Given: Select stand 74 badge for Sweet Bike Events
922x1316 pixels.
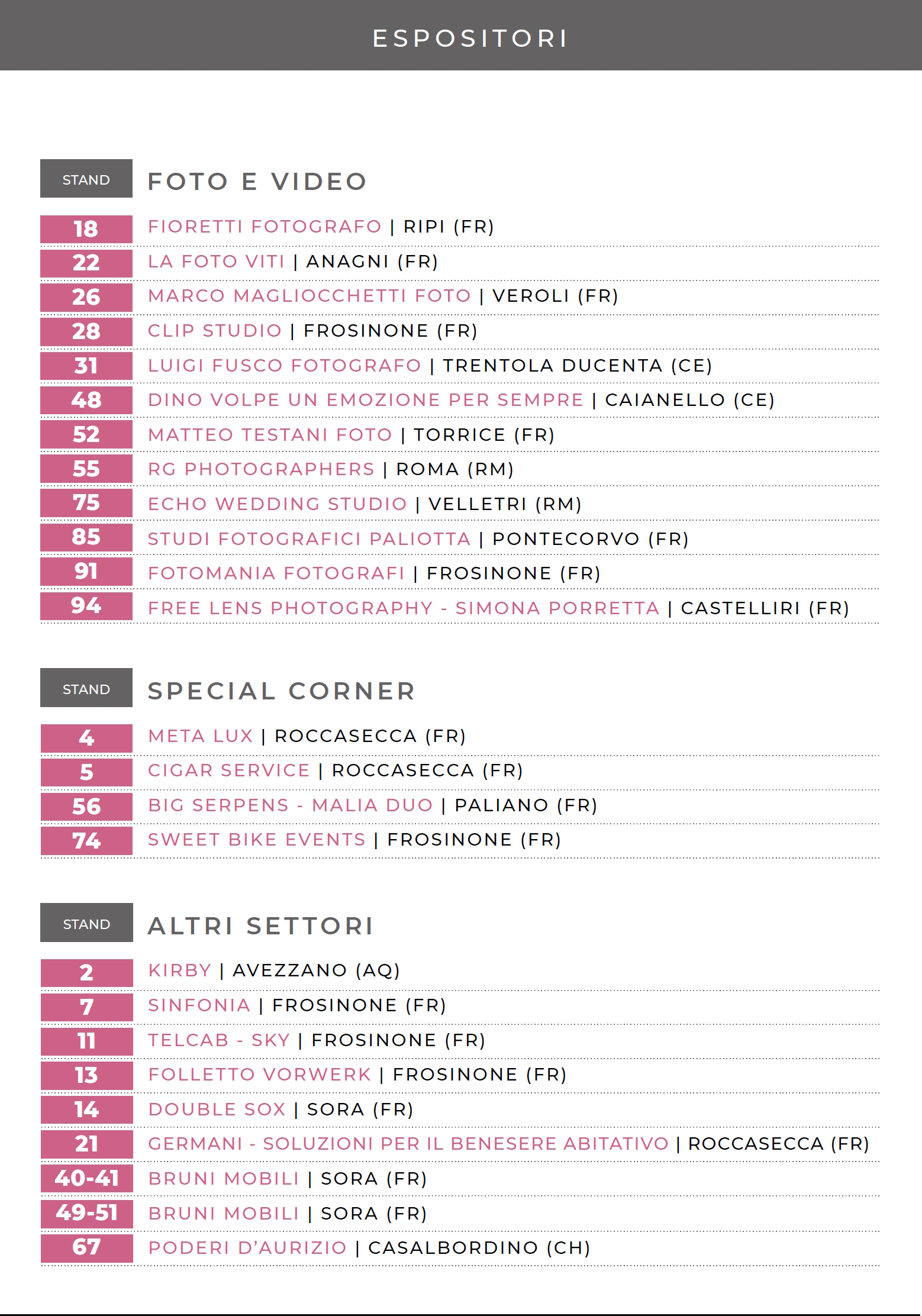Looking at the screenshot, I should pos(86,841).
